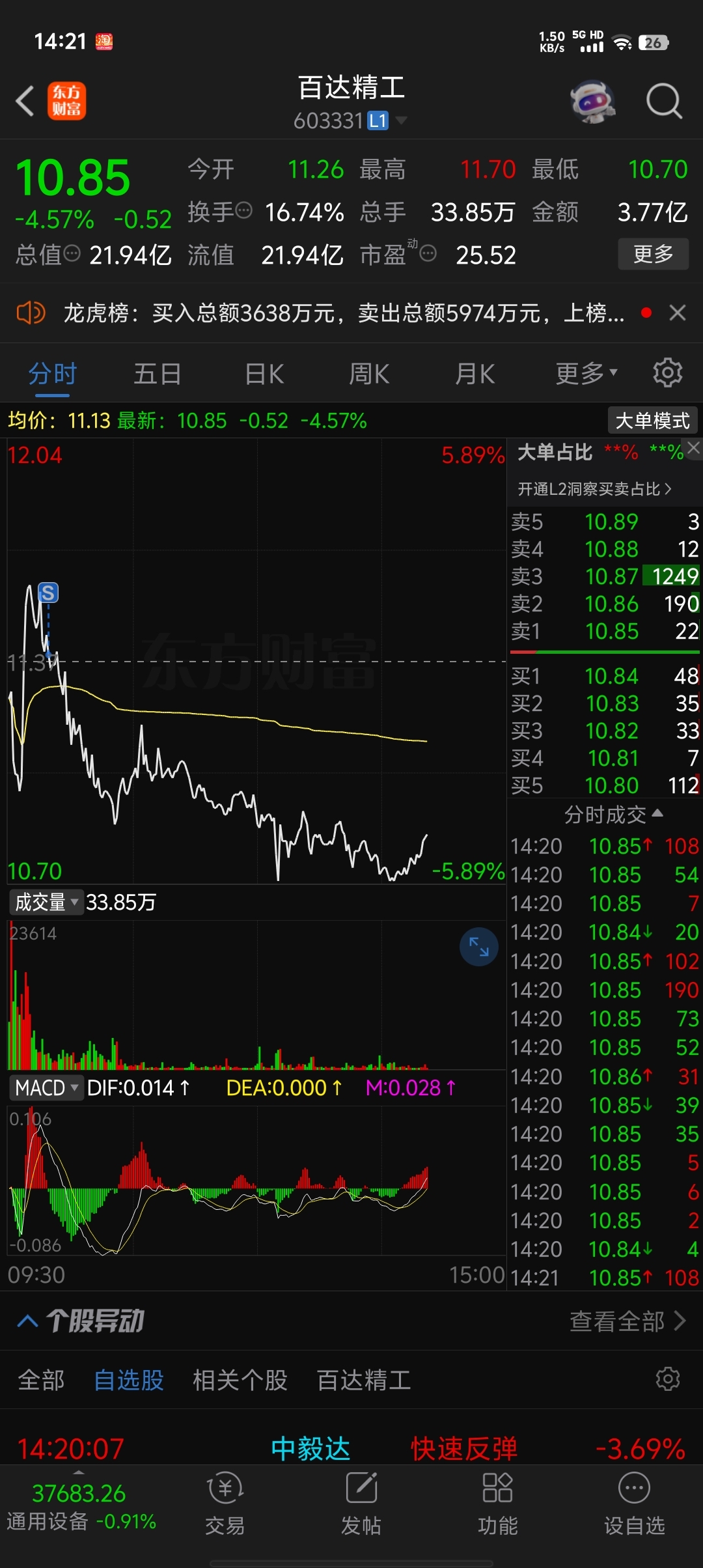Open the robot assistant avatar

point(593,102)
